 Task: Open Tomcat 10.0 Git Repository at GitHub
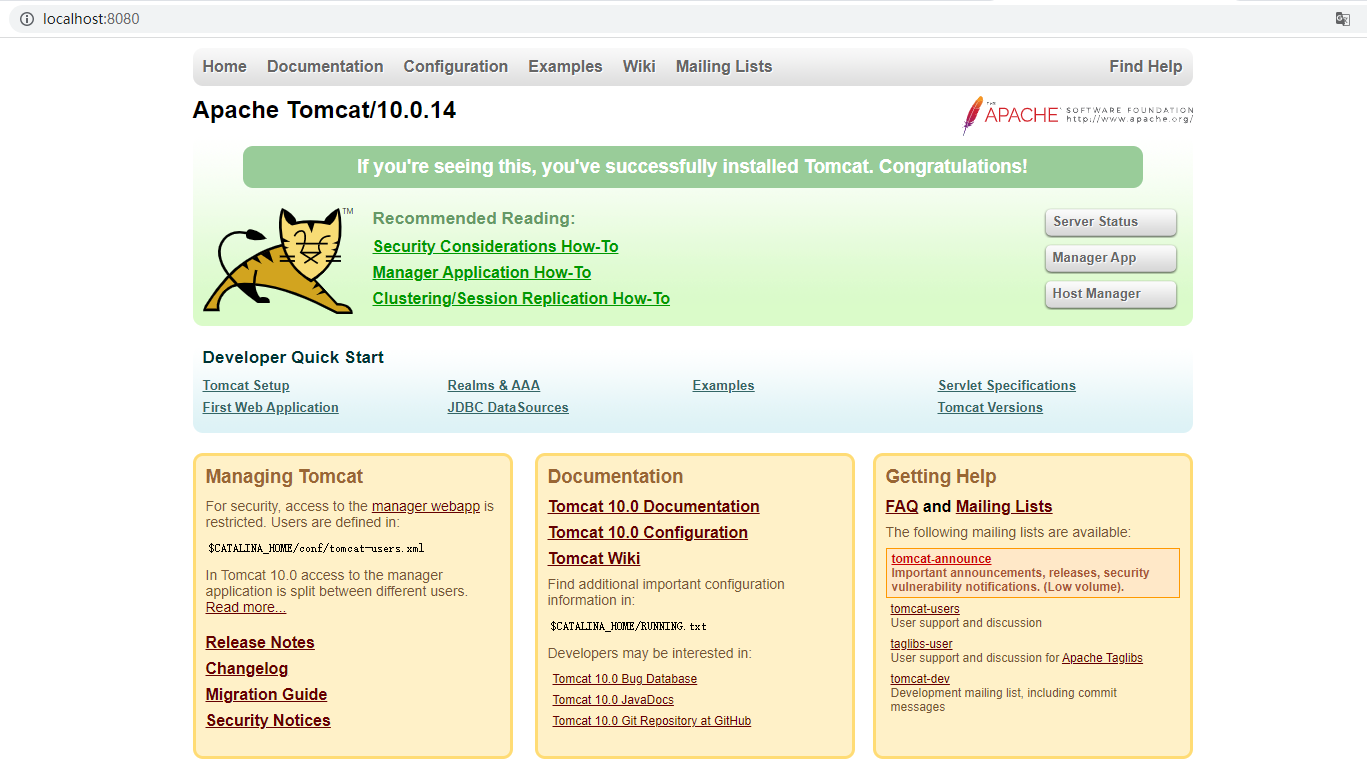pyautogui.click(x=652, y=721)
